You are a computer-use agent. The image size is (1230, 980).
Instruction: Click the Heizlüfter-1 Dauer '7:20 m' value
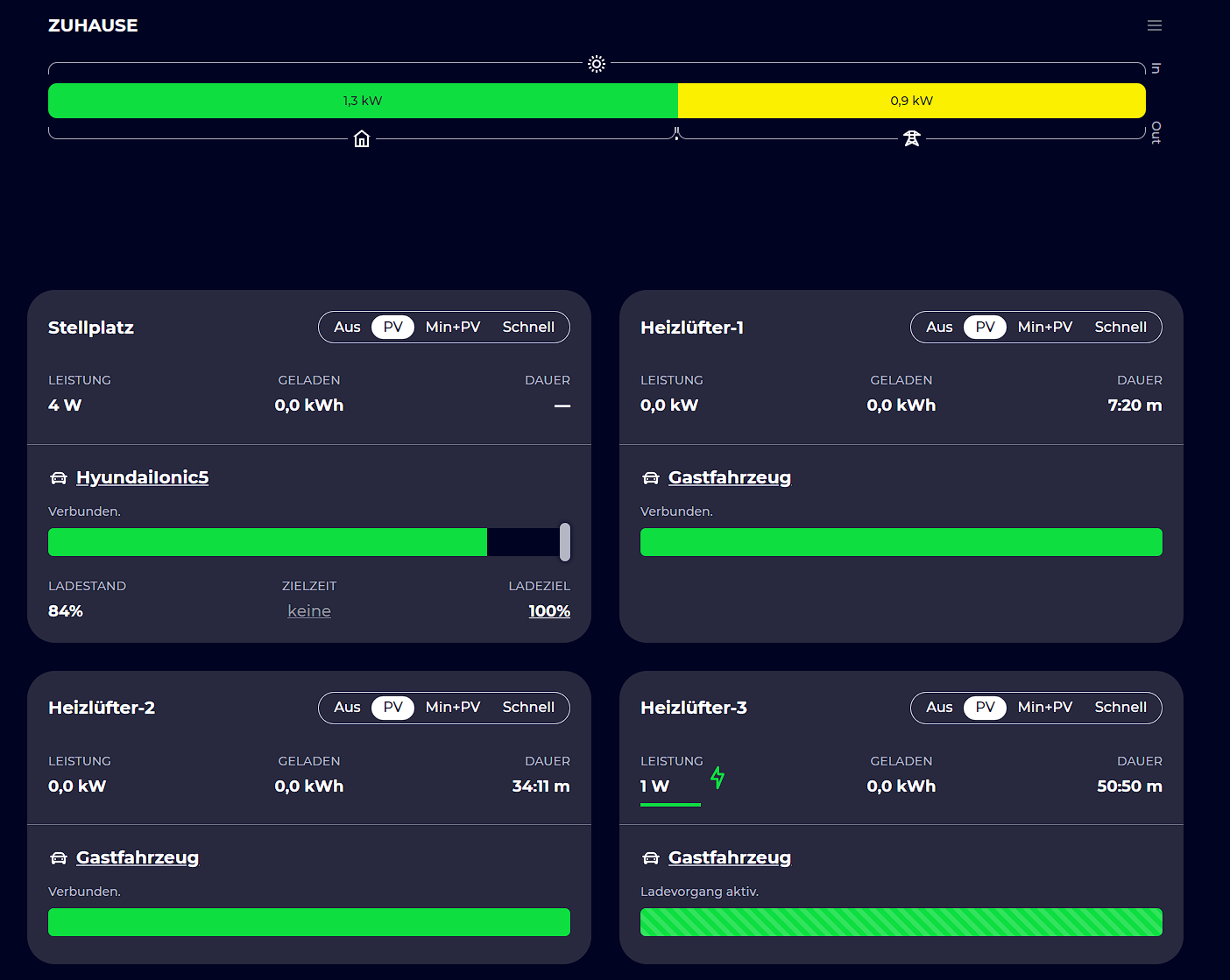click(1135, 405)
